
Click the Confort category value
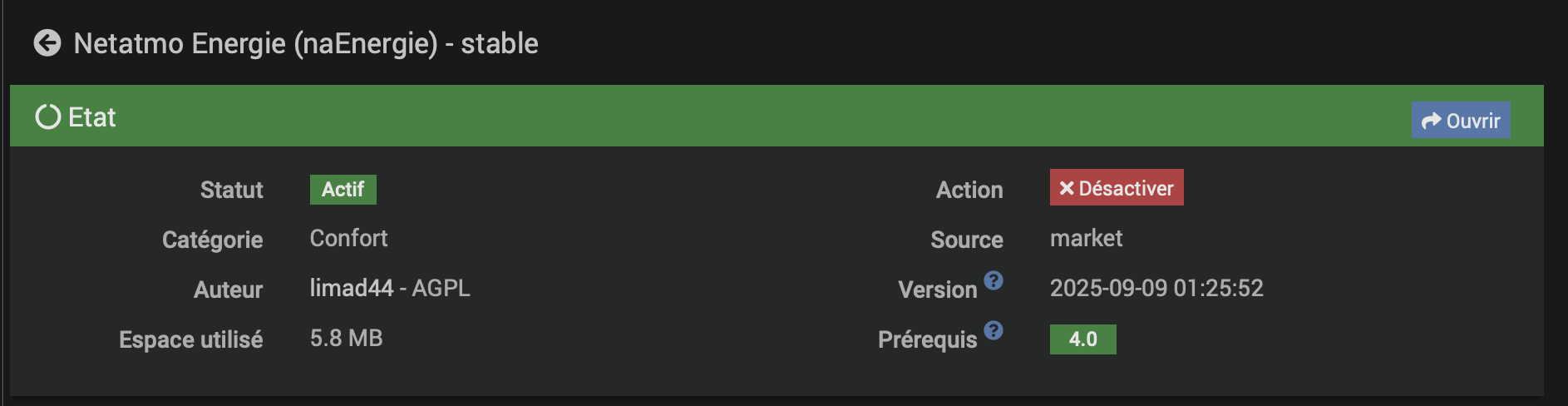pyautogui.click(x=348, y=239)
